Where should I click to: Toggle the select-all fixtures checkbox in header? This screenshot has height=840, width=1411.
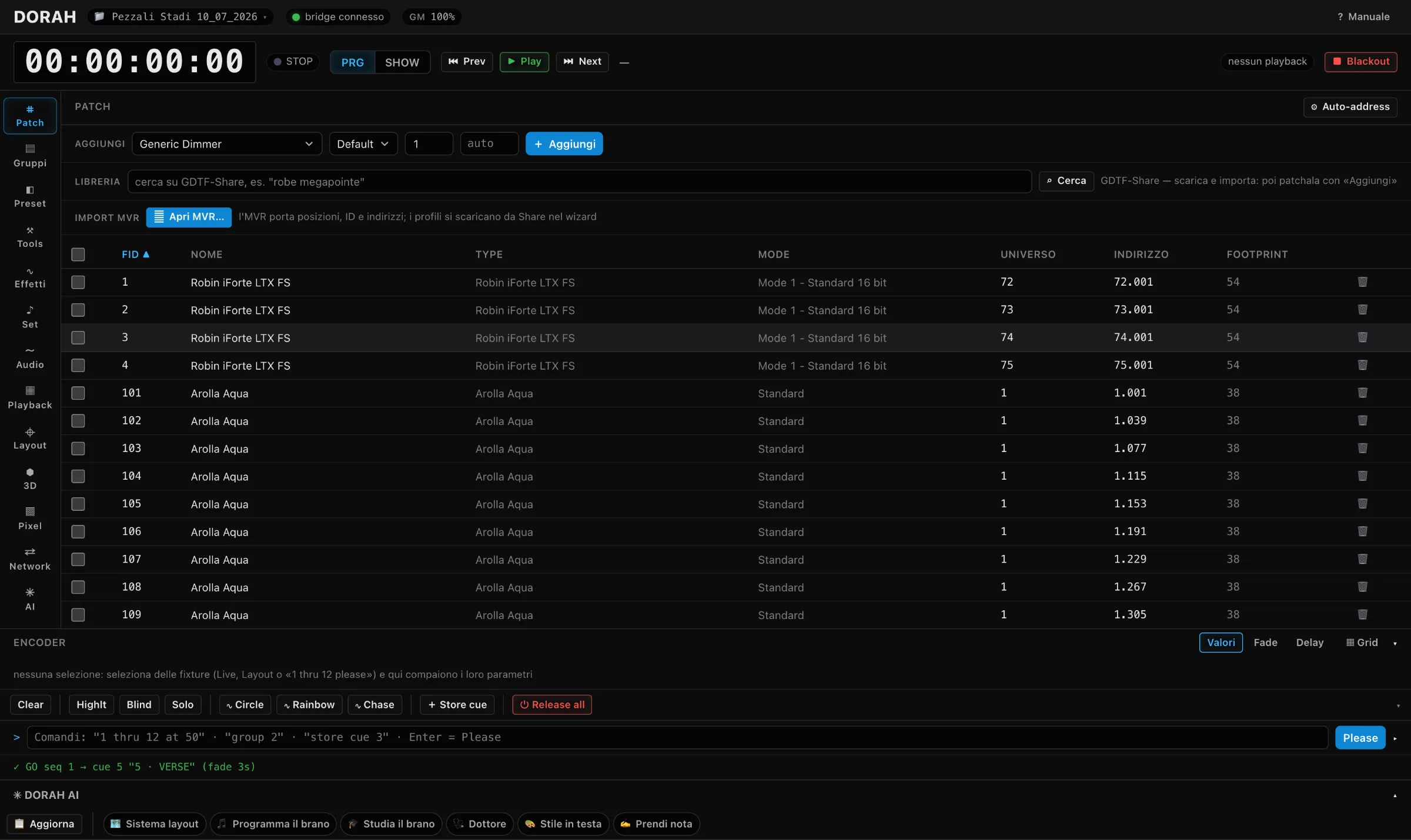78,255
